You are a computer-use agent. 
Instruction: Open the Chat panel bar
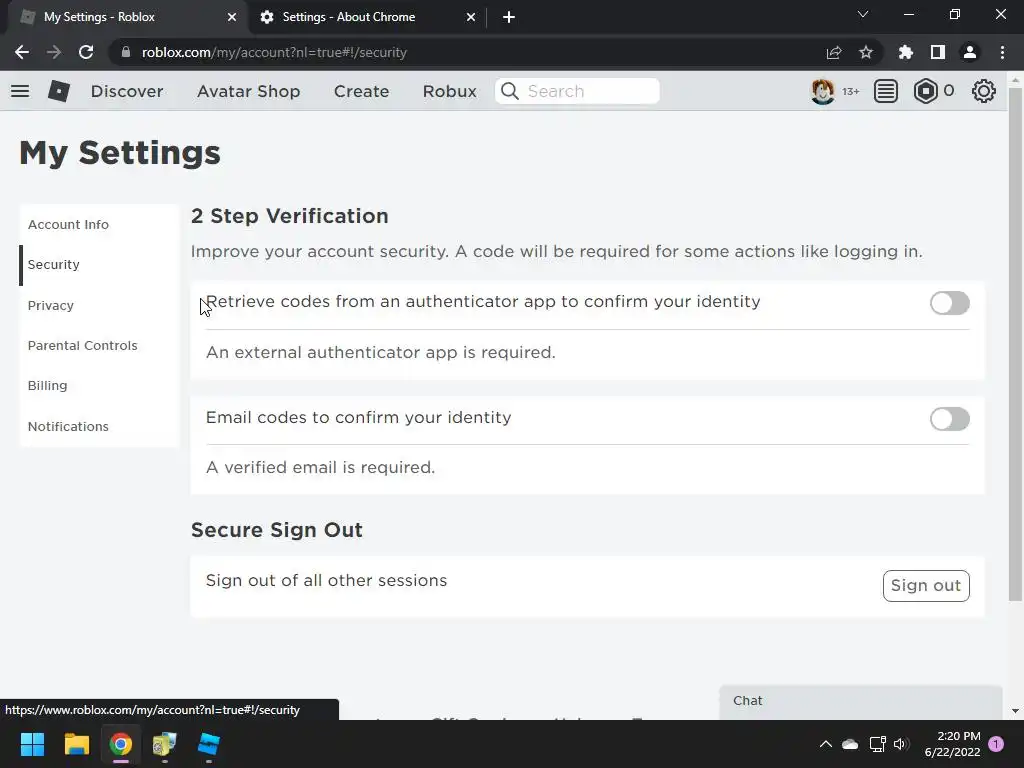coord(860,701)
